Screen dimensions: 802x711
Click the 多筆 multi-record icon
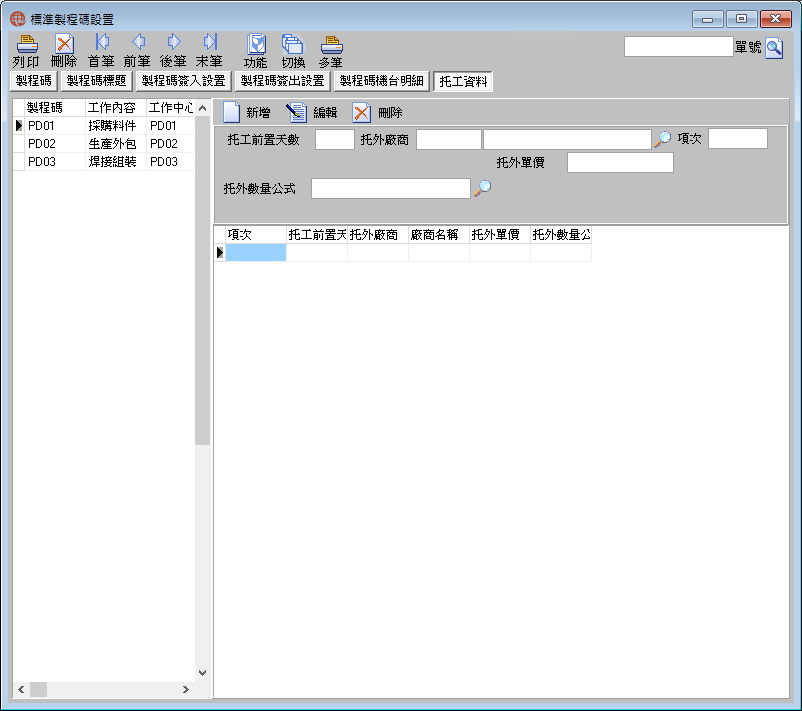[x=331, y=45]
